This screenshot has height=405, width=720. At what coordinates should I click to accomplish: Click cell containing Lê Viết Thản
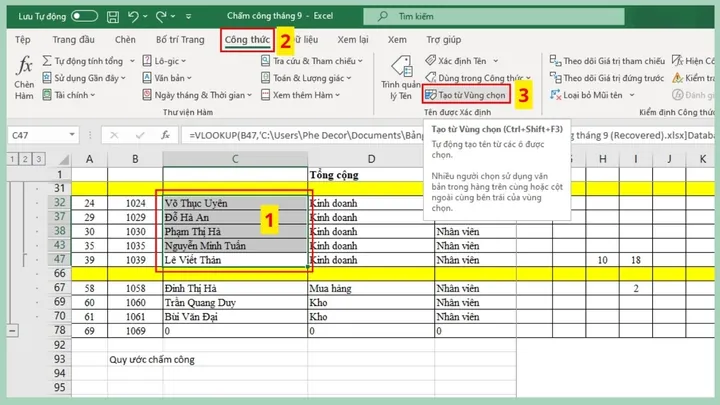[x=235, y=260]
